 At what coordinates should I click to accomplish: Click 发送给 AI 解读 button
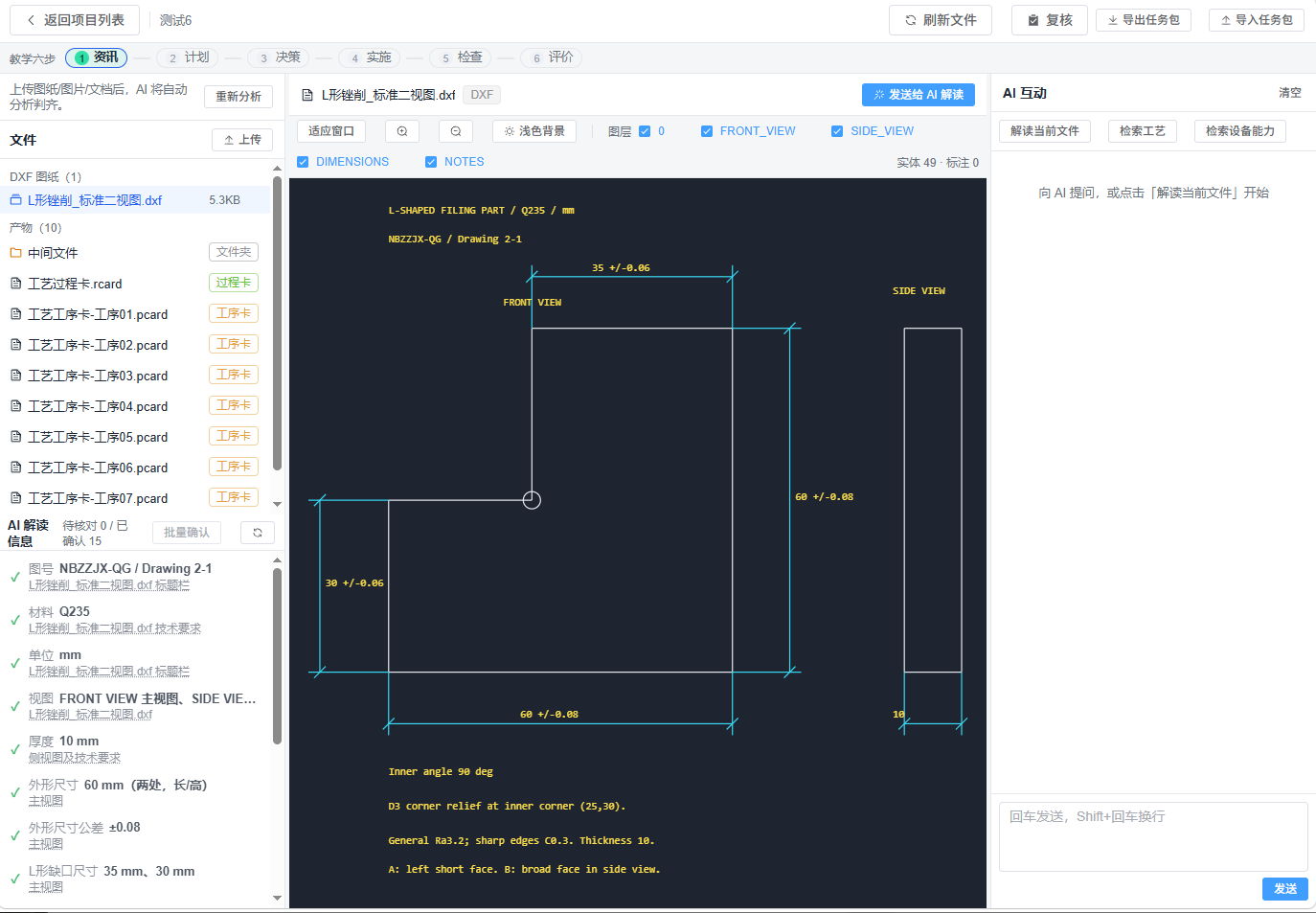[919, 95]
